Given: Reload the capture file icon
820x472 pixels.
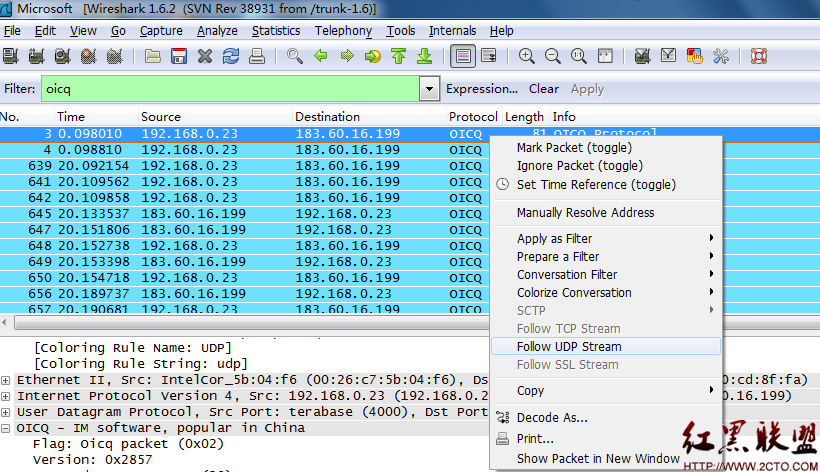Looking at the screenshot, I should 231,56.
